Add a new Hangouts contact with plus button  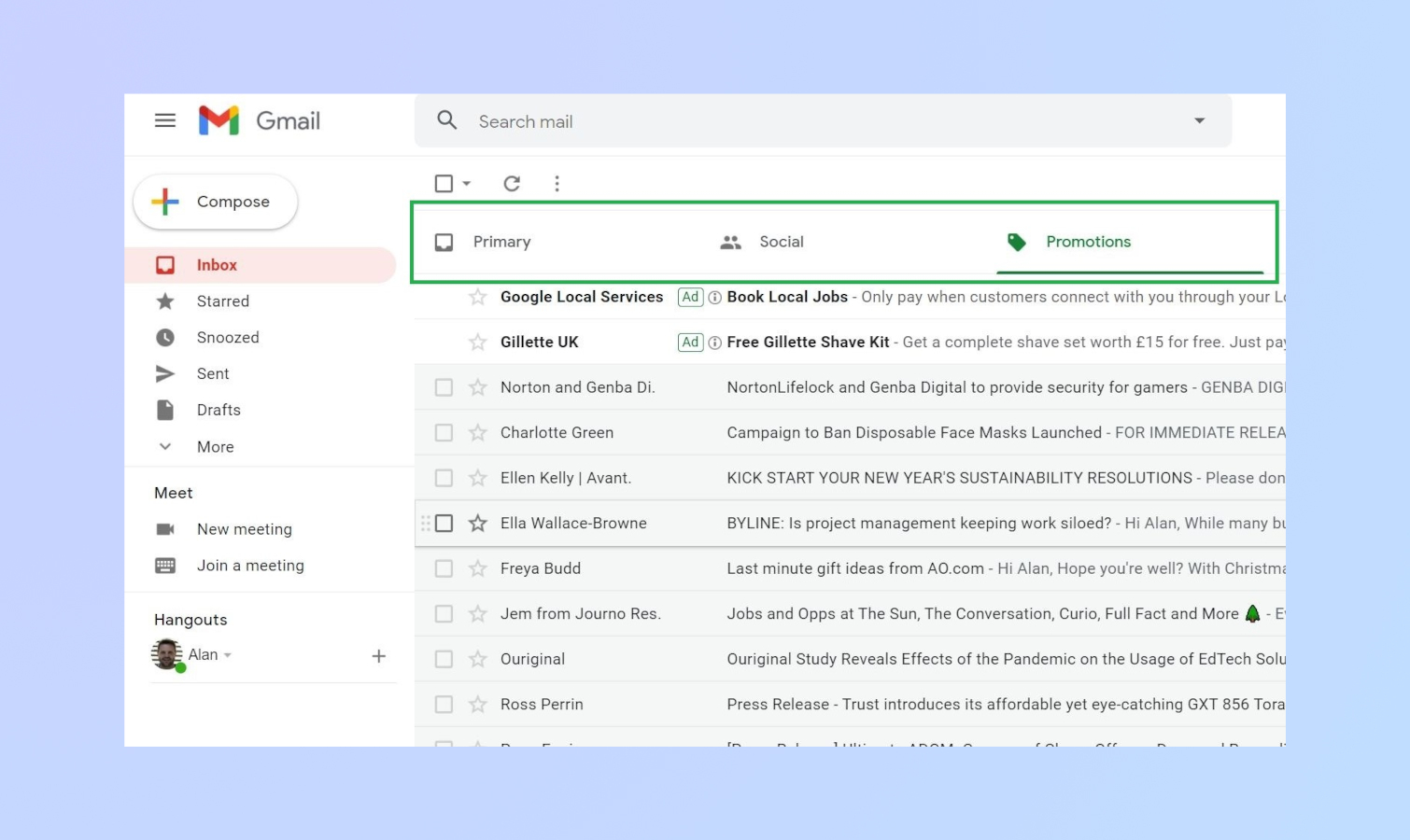pos(379,655)
